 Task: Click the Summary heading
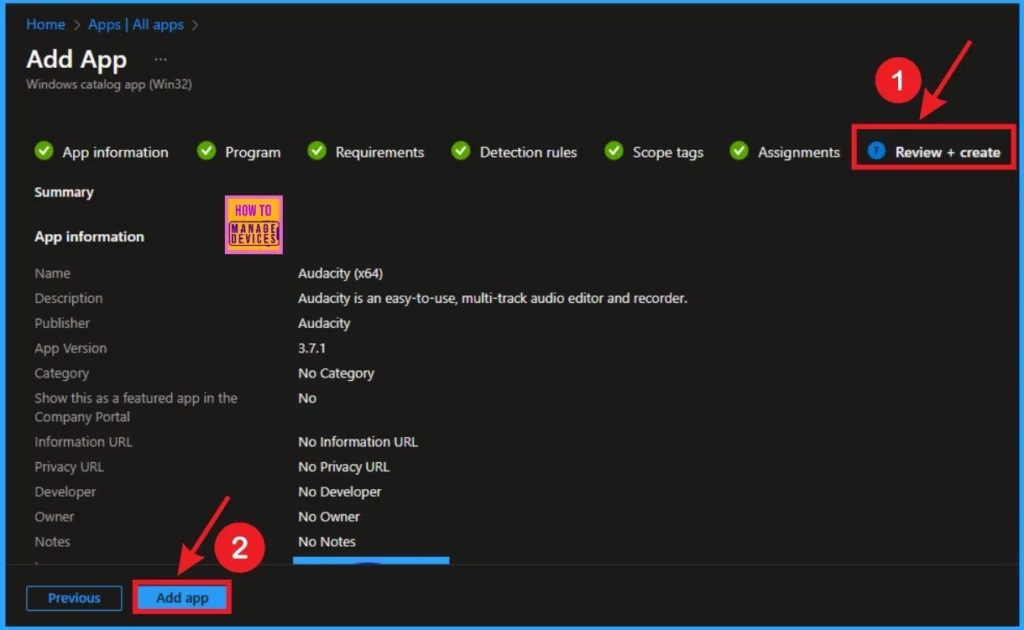click(x=64, y=192)
